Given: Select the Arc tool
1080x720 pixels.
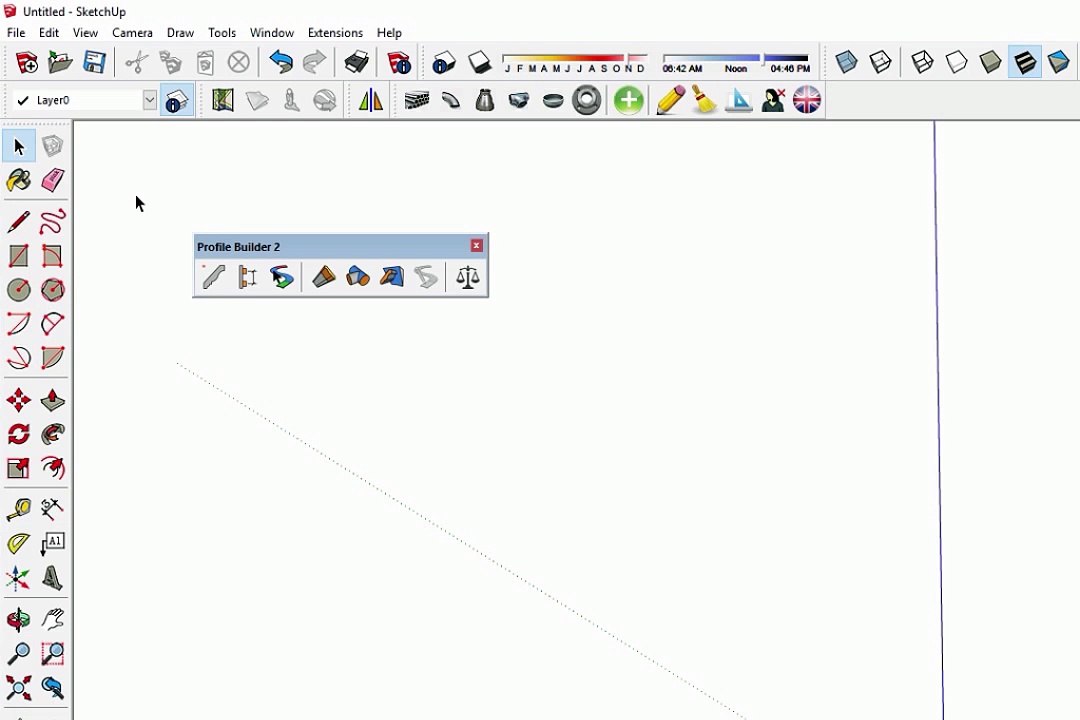Looking at the screenshot, I should click(x=19, y=323).
